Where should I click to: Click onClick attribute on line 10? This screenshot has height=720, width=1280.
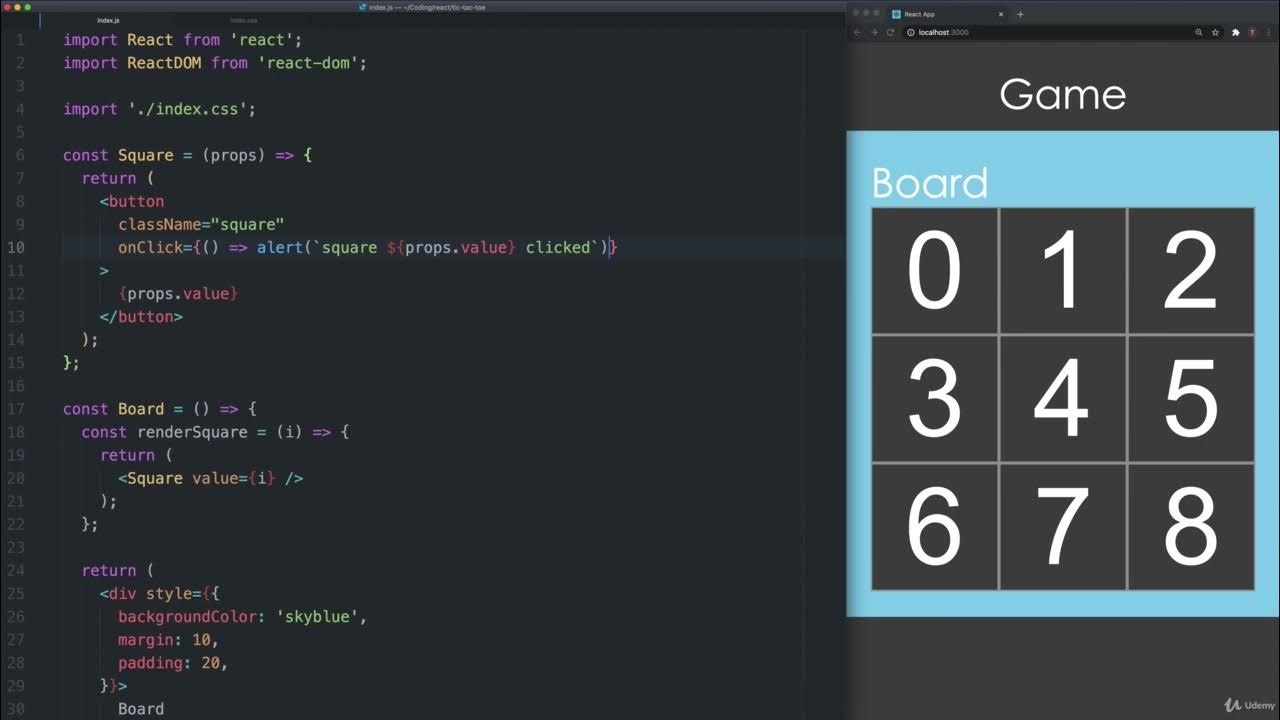(150, 247)
